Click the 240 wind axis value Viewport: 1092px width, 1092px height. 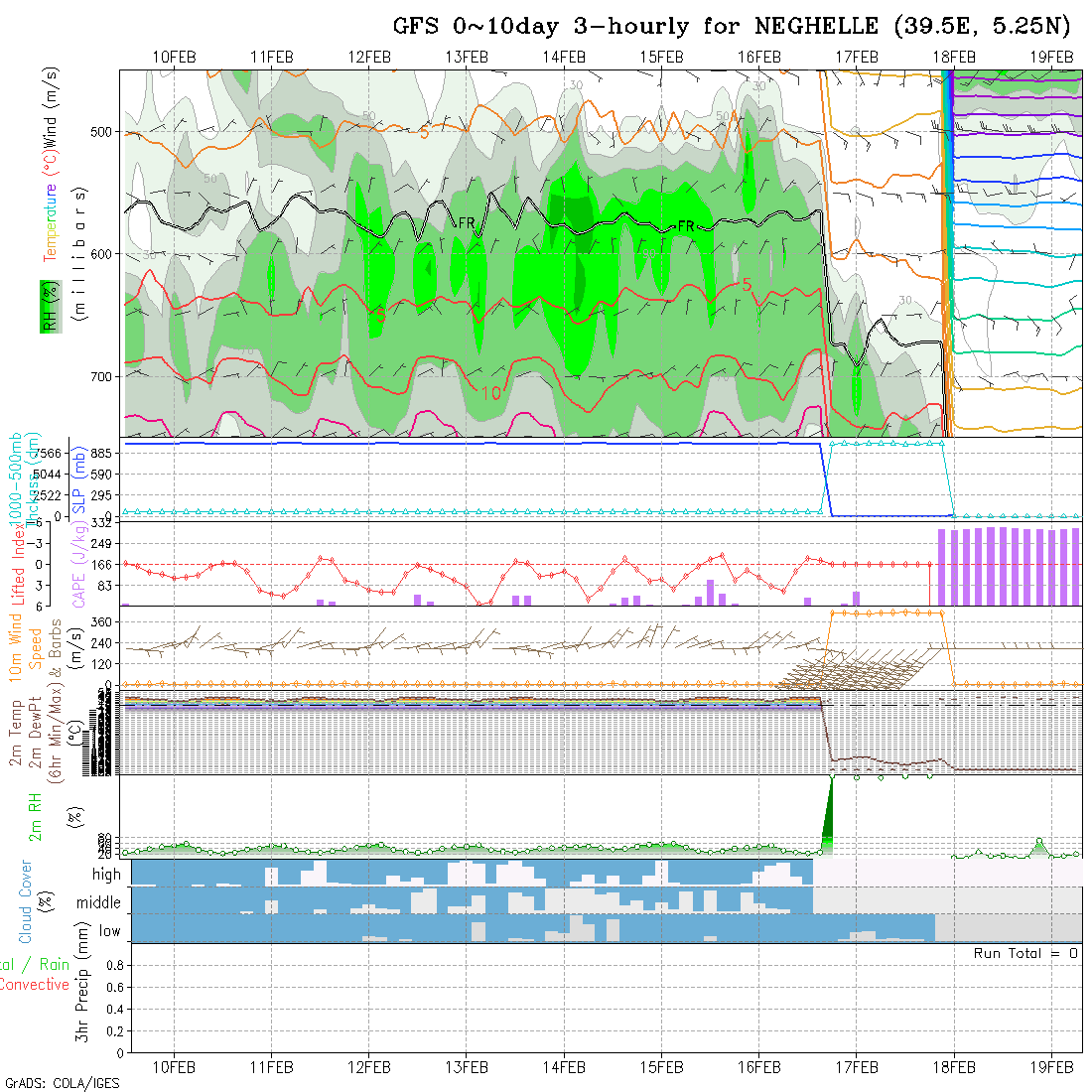click(101, 643)
